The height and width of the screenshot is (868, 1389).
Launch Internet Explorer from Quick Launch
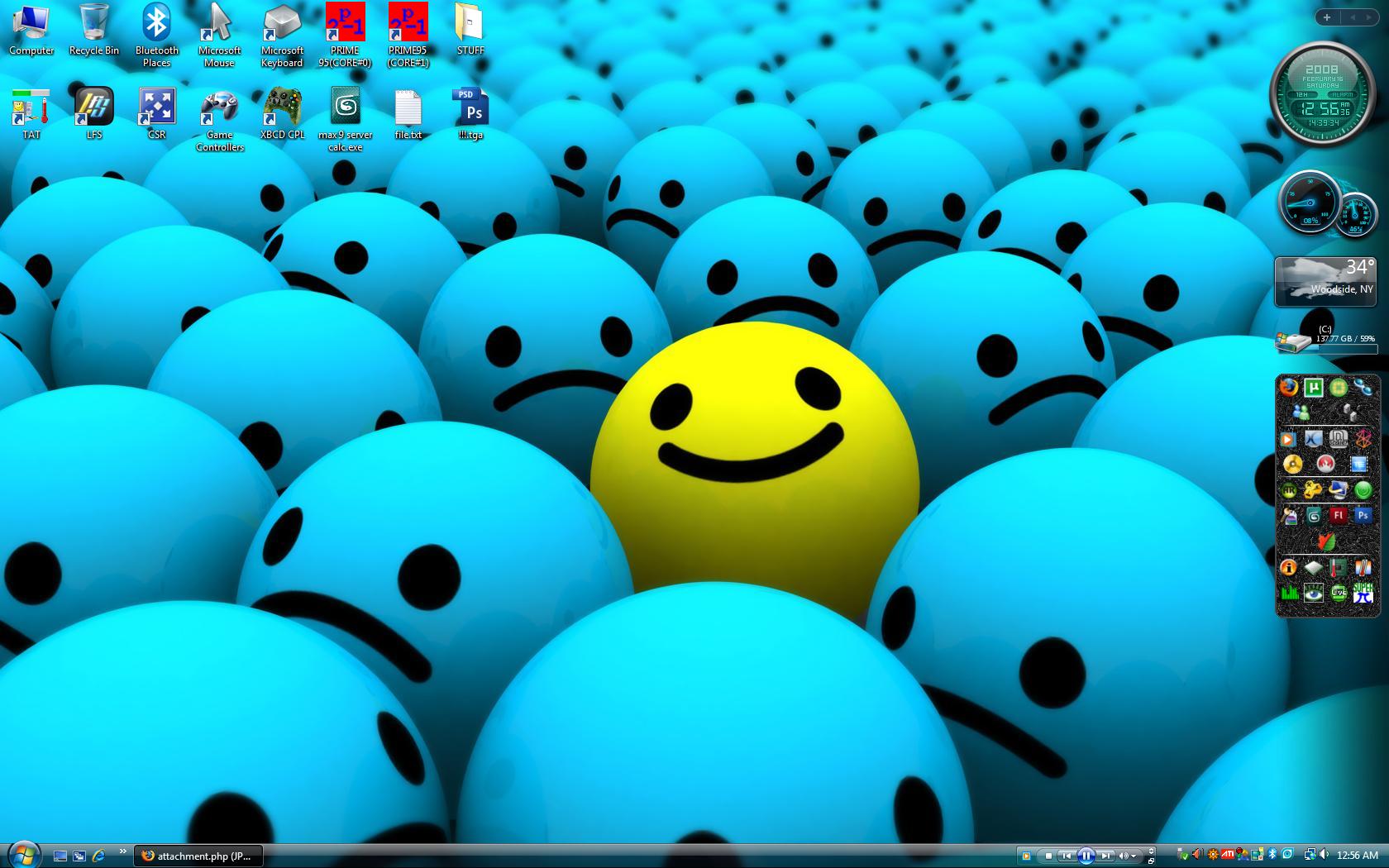[98, 856]
